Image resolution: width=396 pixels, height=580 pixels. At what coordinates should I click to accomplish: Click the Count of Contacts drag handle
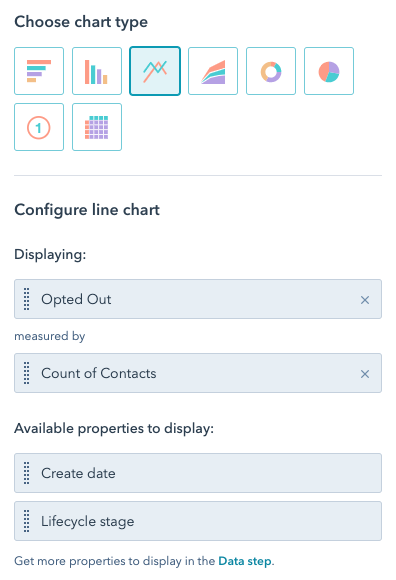(x=27, y=373)
